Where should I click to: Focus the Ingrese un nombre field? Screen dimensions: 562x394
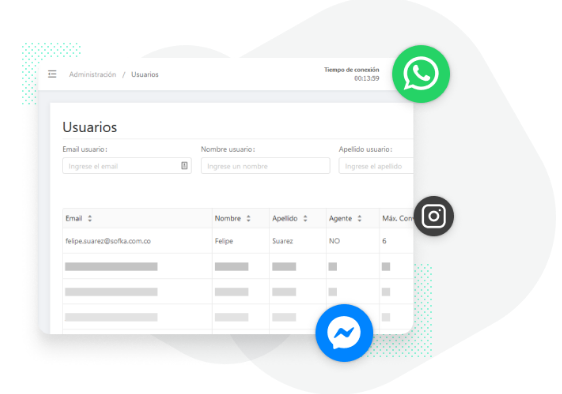pyautogui.click(x=265, y=166)
